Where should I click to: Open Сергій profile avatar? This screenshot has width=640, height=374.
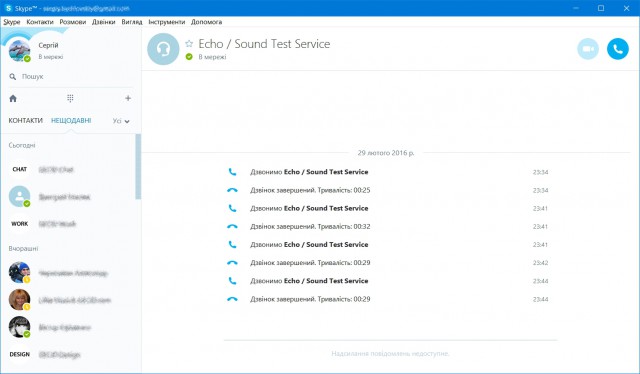[x=19, y=50]
